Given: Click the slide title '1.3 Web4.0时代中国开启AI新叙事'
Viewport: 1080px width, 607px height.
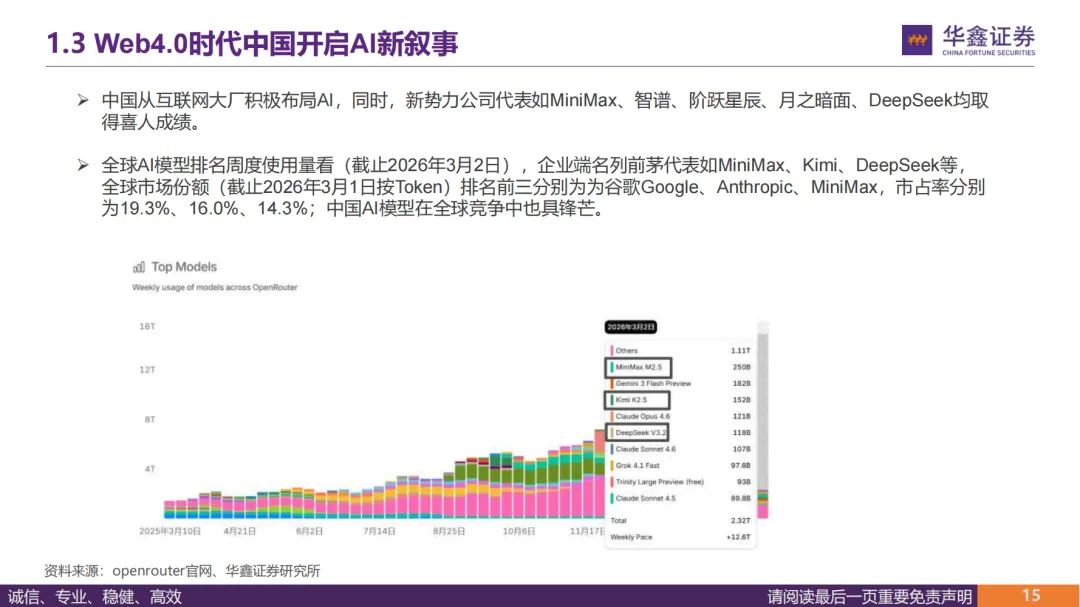Looking at the screenshot, I should [252, 43].
